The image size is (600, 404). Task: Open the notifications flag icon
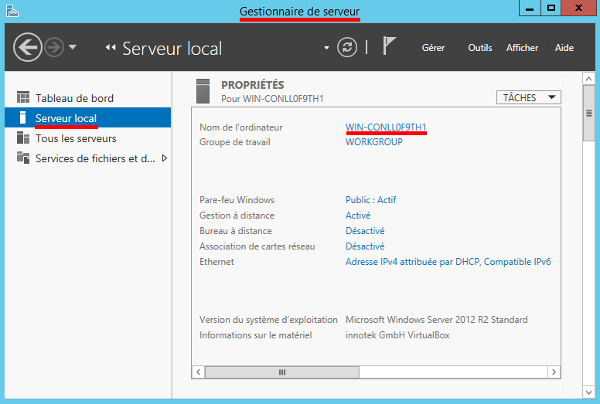click(390, 48)
